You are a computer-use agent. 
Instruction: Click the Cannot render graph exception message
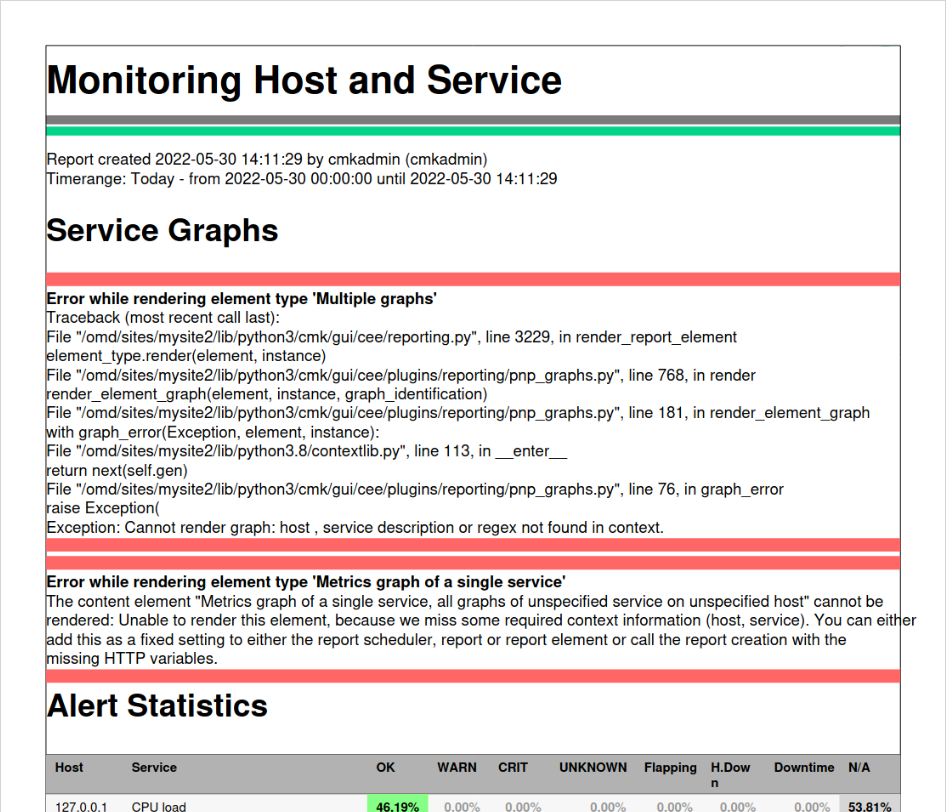pyautogui.click(x=356, y=527)
